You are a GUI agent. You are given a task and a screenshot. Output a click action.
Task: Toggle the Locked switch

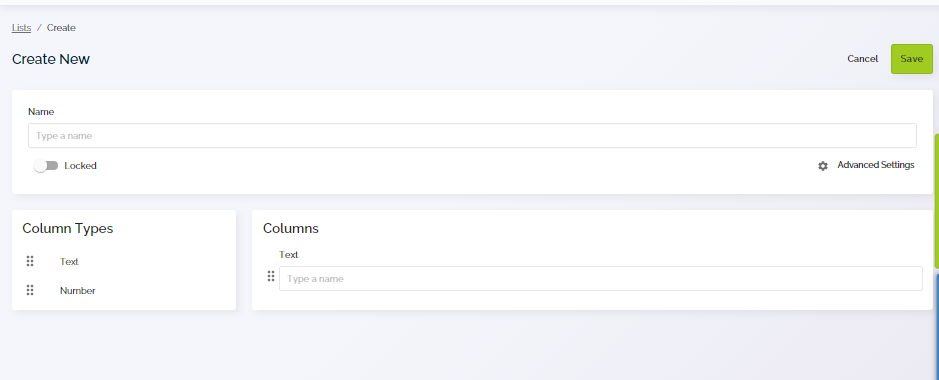[46, 166]
